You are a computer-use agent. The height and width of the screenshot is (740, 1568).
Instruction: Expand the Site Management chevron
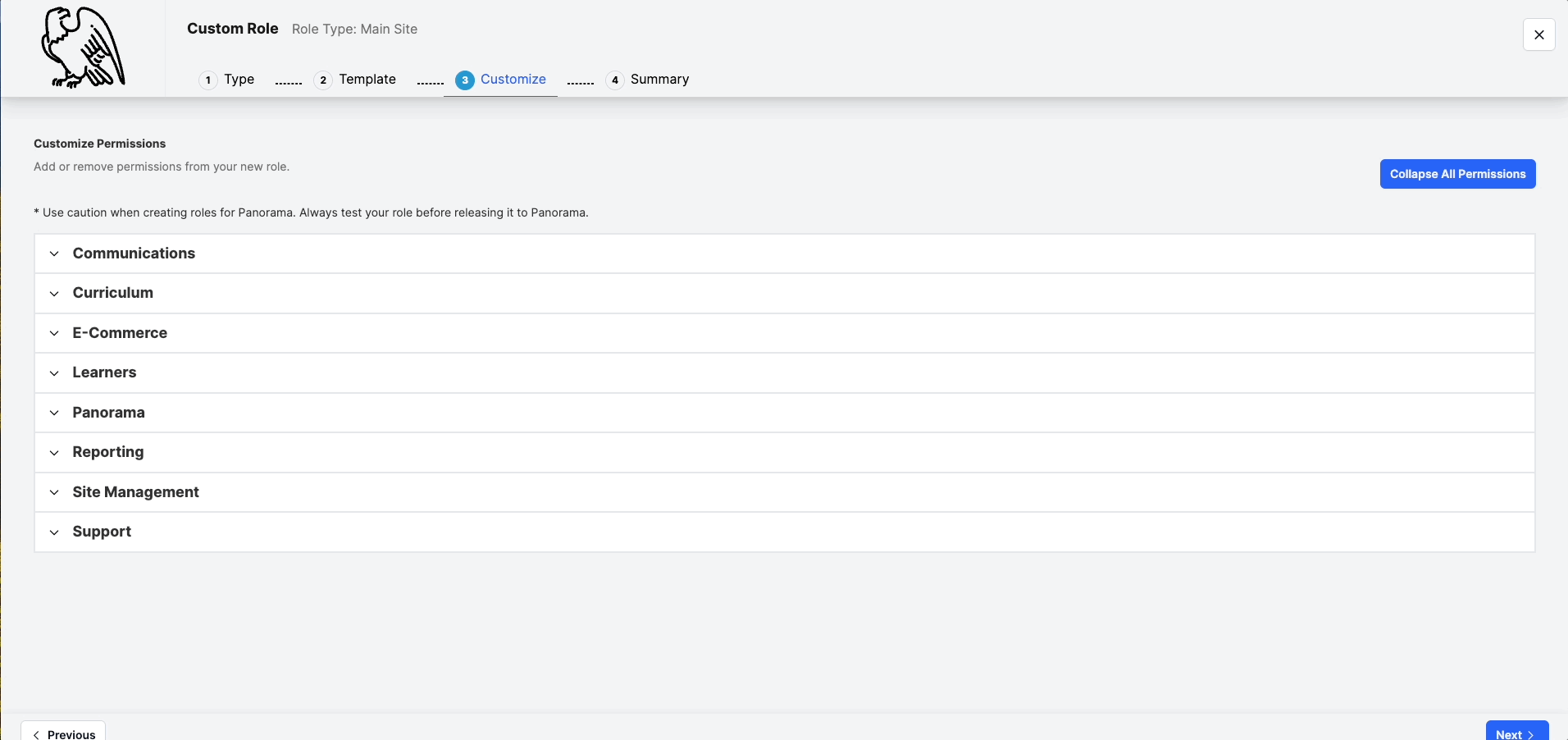54,492
